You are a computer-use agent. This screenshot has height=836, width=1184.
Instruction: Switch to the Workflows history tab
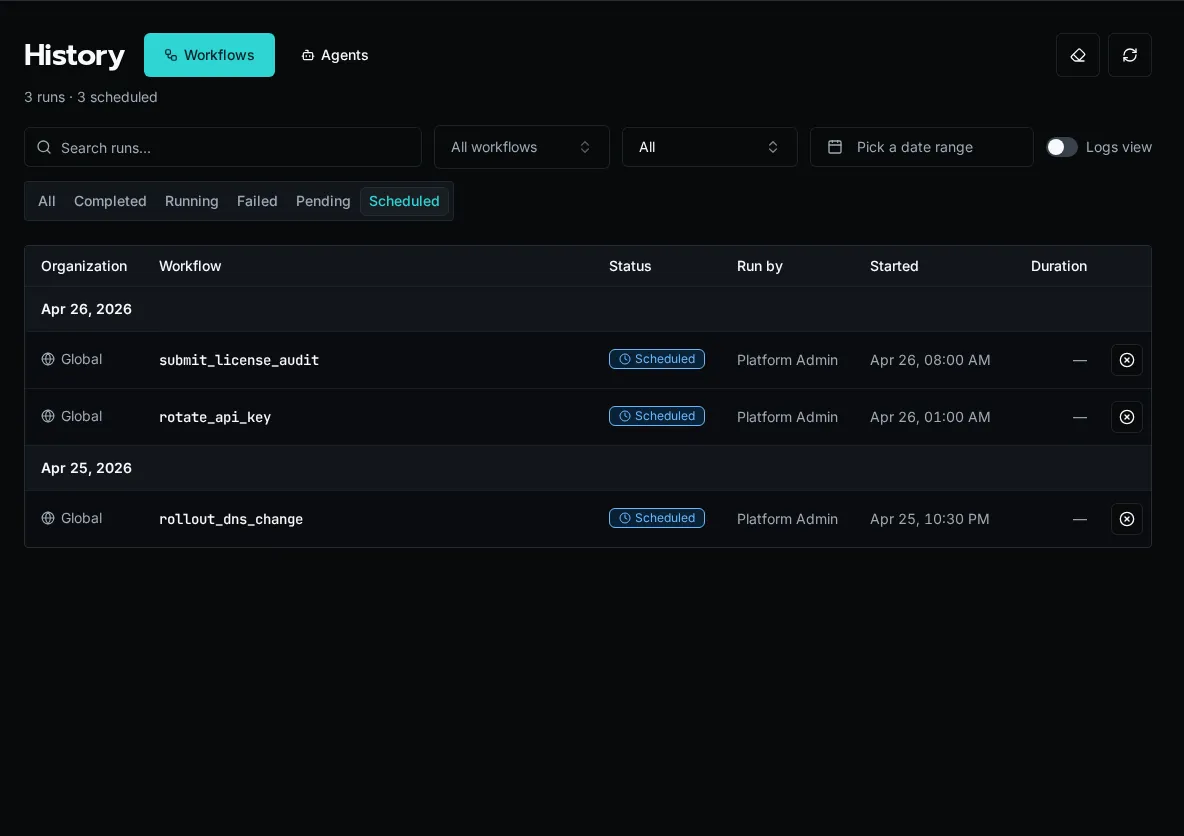[209, 55]
